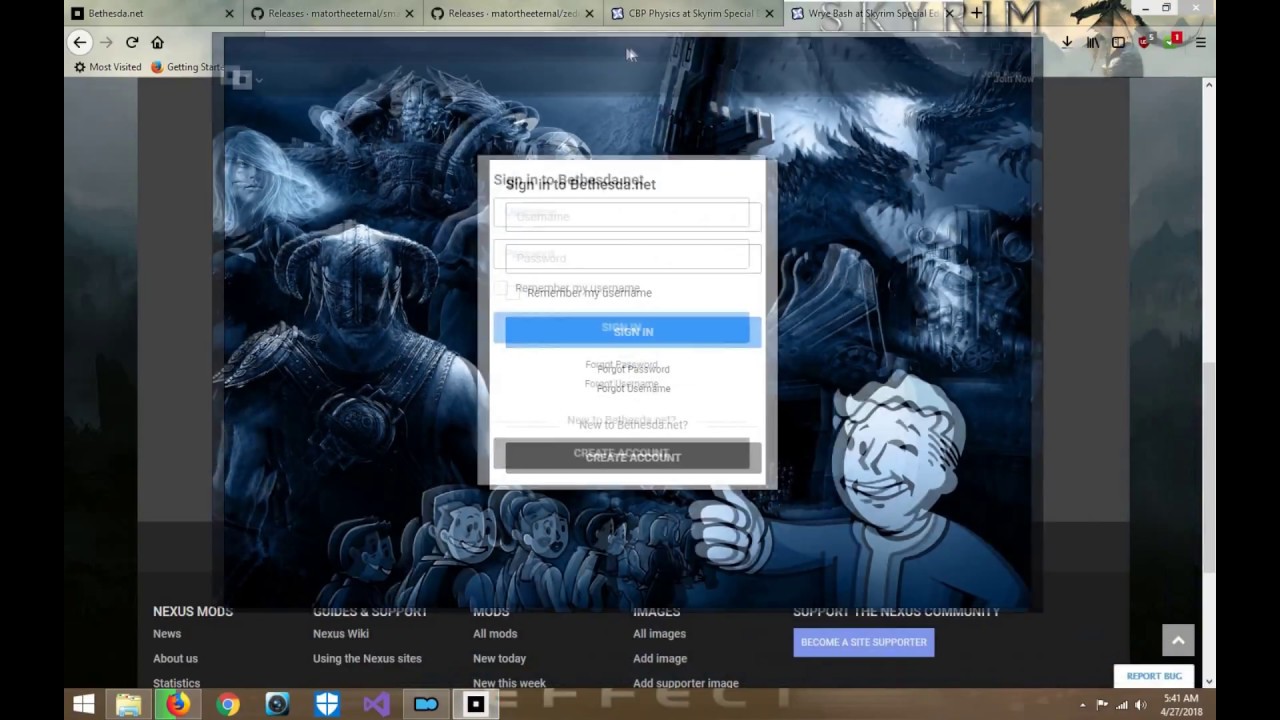Image resolution: width=1280 pixels, height=720 pixels.
Task: Open the All images link
Action: click(659, 634)
